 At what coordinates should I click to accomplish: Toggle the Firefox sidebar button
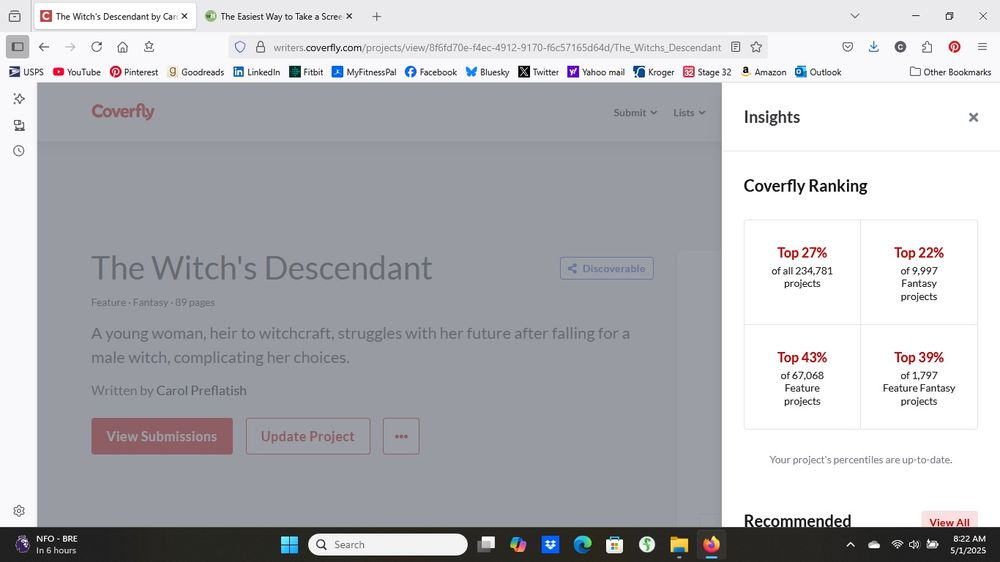17,47
